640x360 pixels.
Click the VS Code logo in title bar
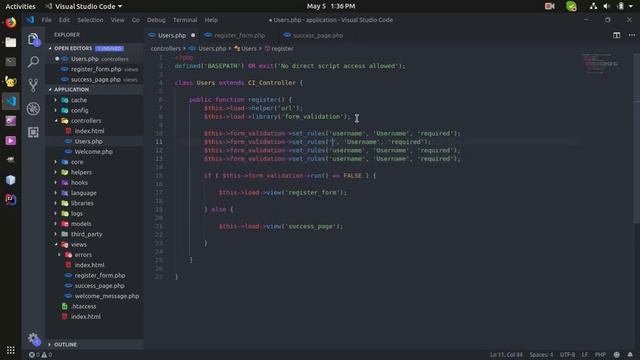(30, 20)
